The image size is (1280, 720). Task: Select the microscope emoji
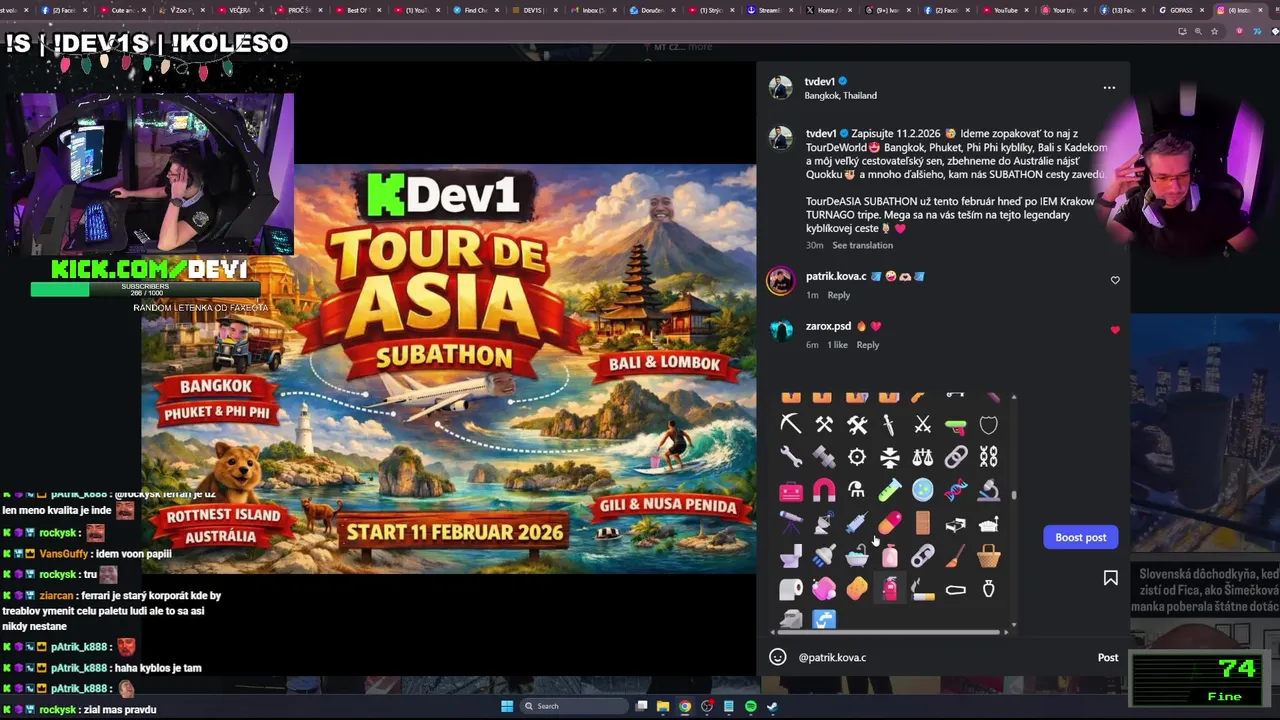click(989, 490)
